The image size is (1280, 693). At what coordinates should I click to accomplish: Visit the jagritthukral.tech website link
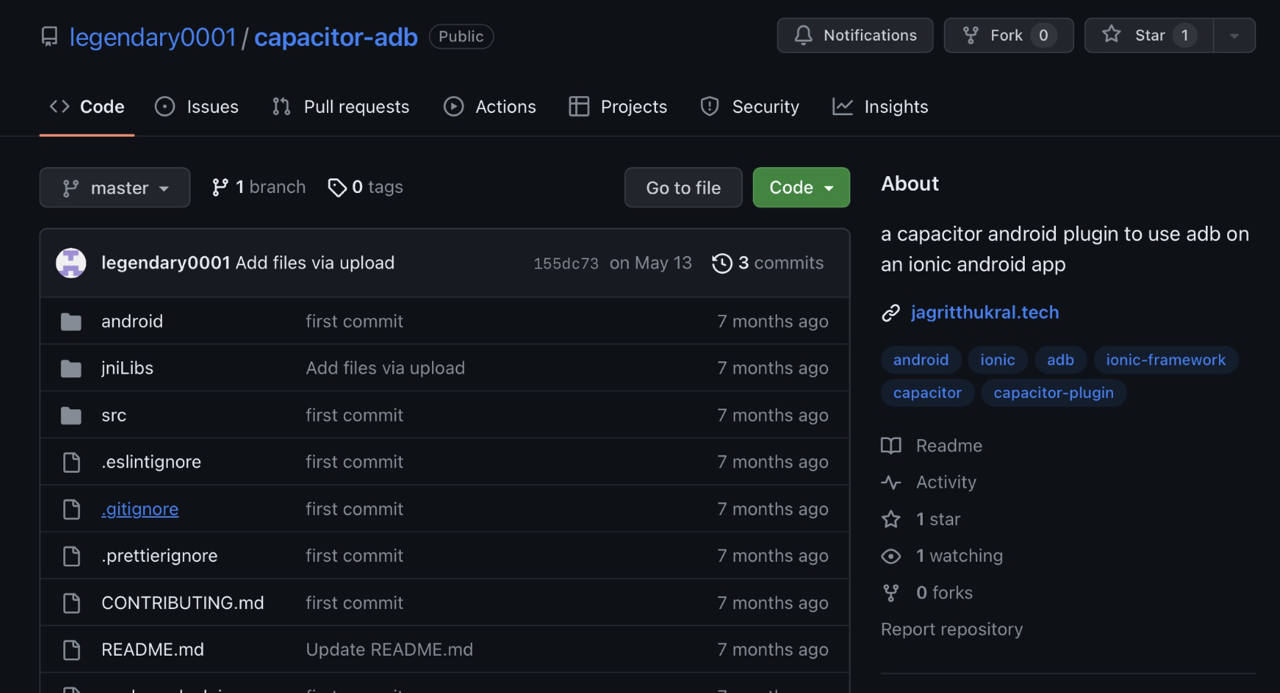985,313
